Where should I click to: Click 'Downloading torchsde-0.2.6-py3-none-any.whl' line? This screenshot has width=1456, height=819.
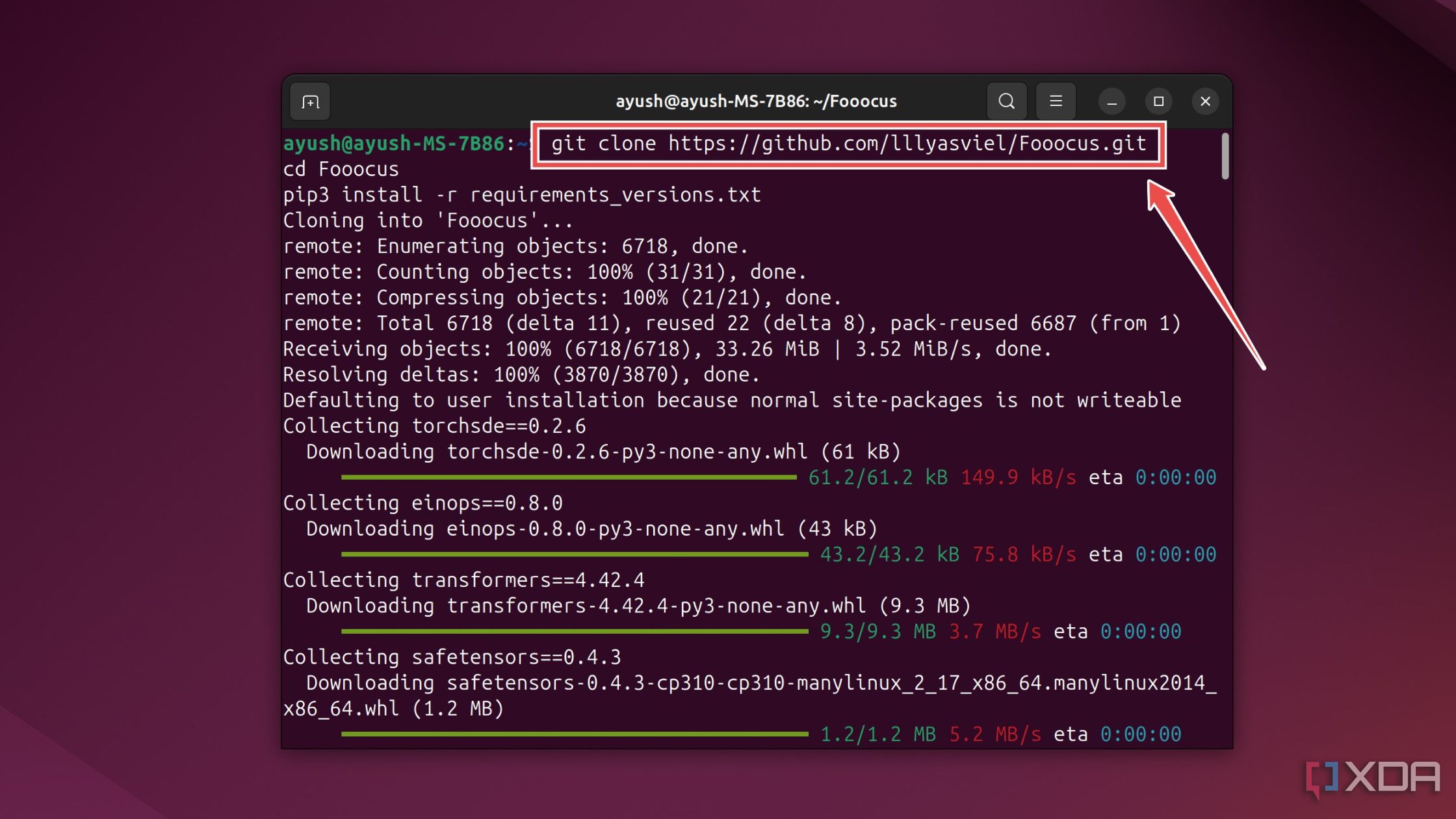(x=604, y=451)
